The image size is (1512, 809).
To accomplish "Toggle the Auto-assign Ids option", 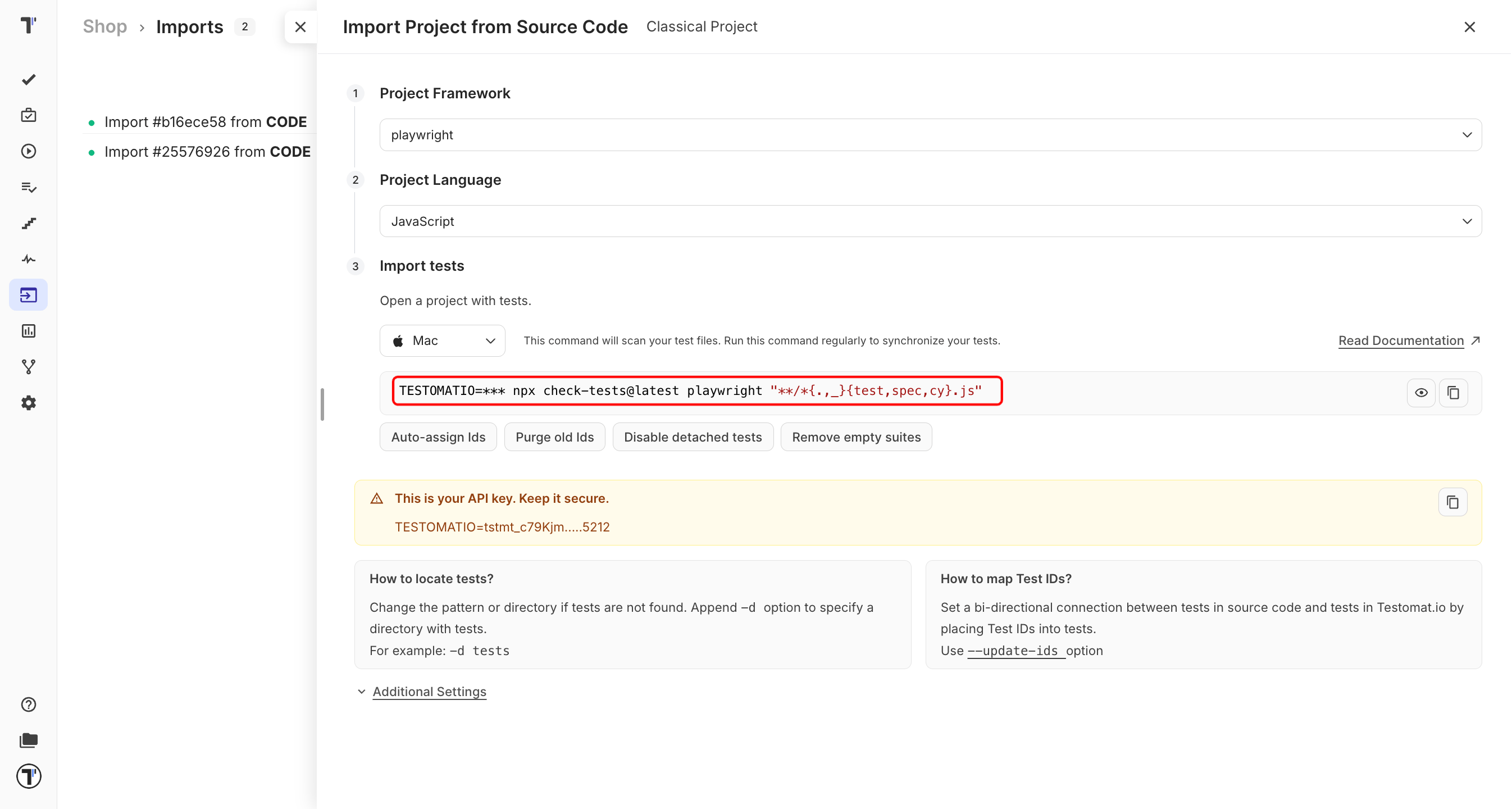I will [x=438, y=437].
